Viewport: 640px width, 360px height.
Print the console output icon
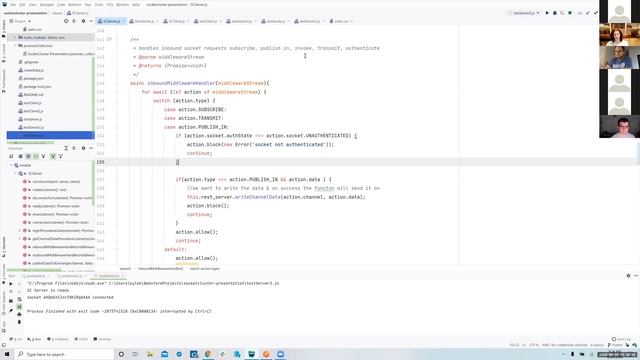pos(19,314)
